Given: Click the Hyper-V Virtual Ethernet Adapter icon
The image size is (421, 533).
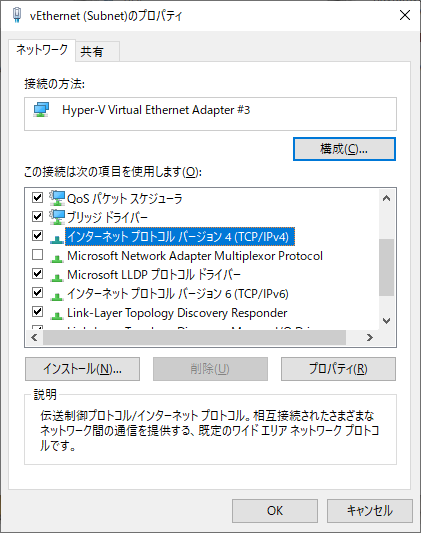Looking at the screenshot, I should click(x=41, y=110).
